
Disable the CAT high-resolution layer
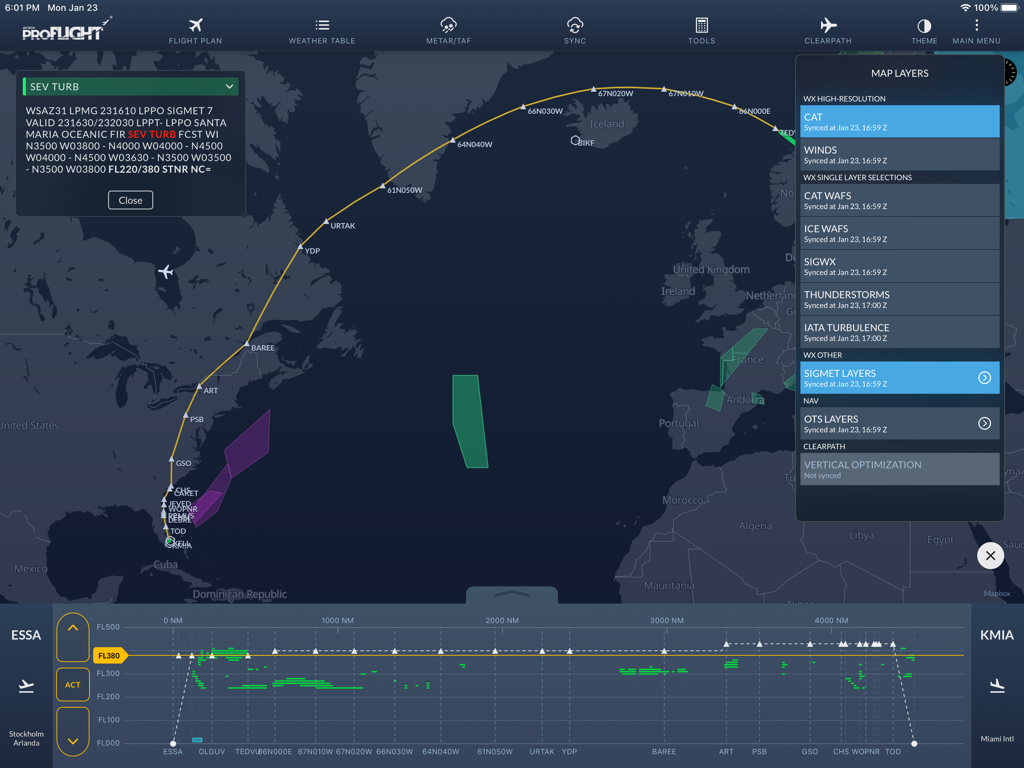click(x=899, y=121)
